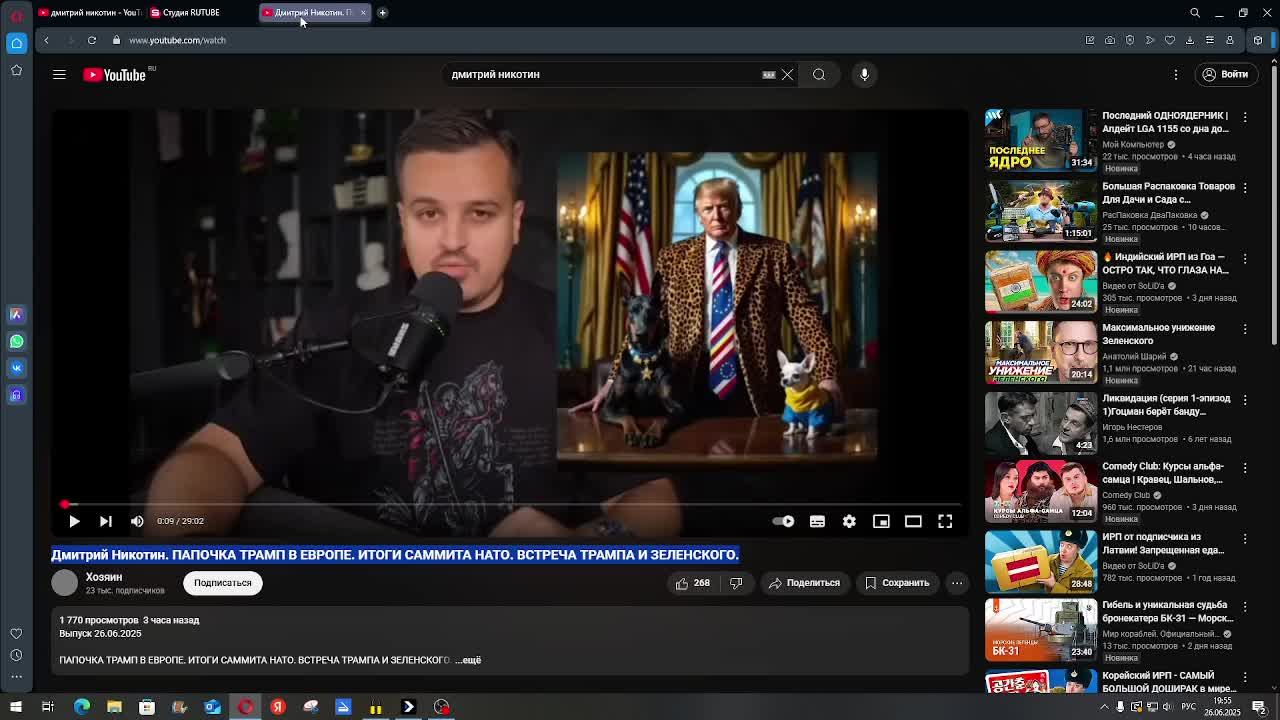Switch to the Студия RUTUBE tab
Image resolution: width=1280 pixels, height=720 pixels.
point(190,12)
